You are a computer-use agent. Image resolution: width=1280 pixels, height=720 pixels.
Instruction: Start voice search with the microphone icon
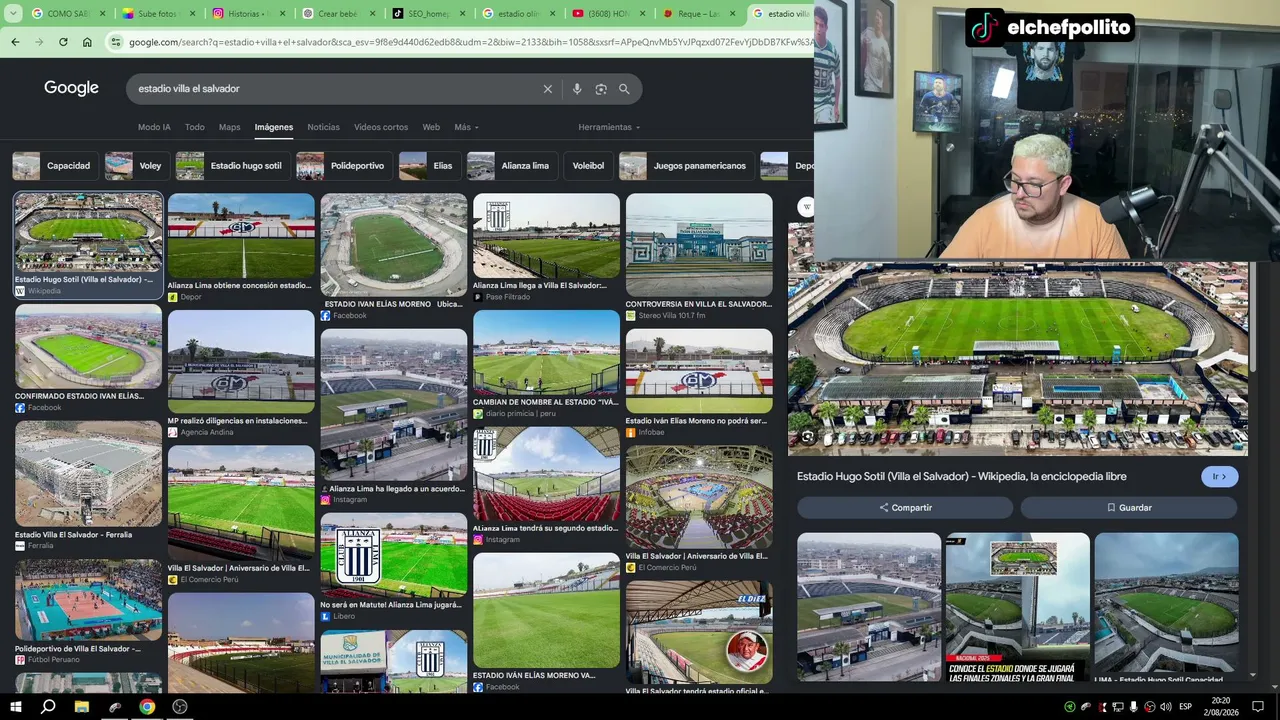tap(577, 89)
